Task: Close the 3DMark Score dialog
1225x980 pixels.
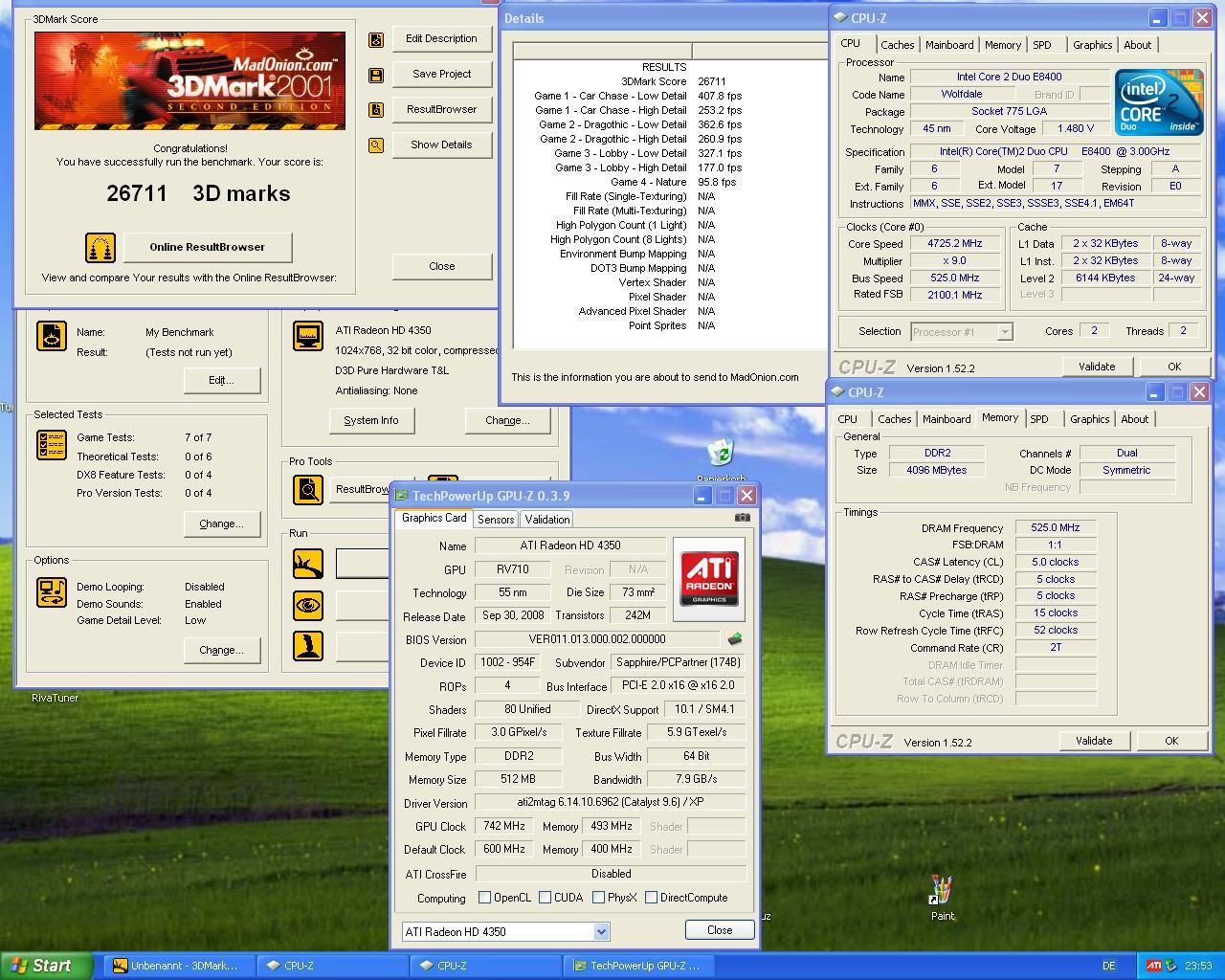Action: 441,267
